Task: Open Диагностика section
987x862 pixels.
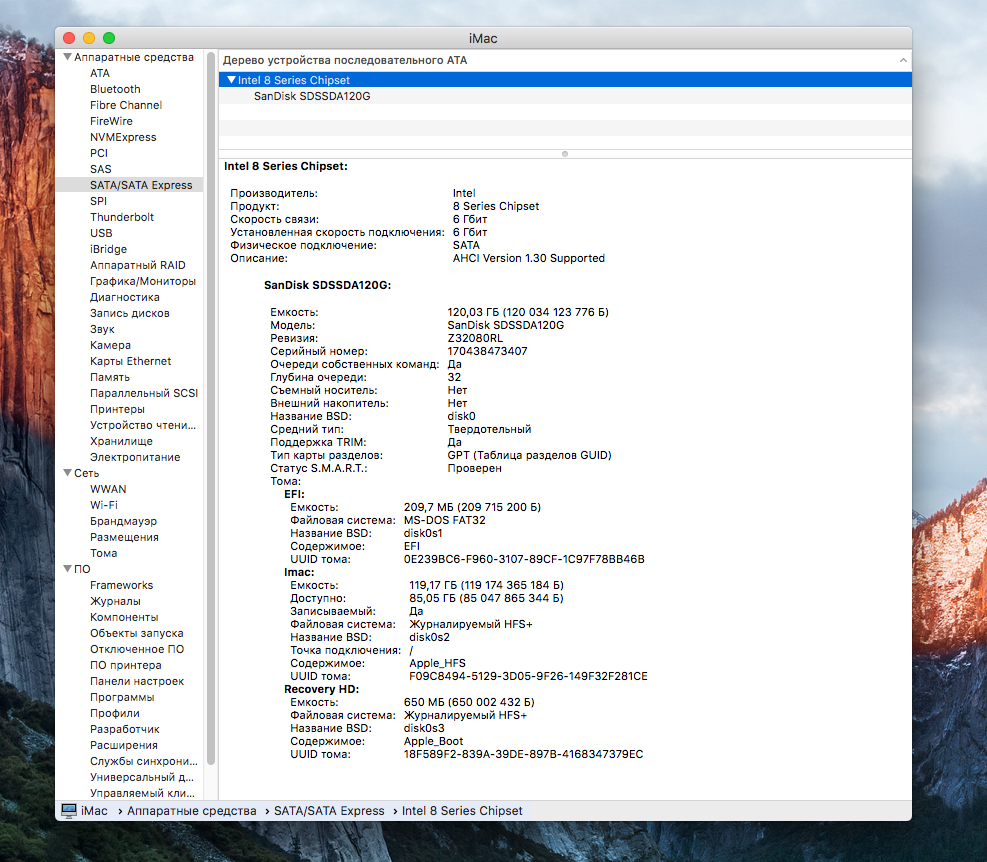Action: tap(125, 297)
